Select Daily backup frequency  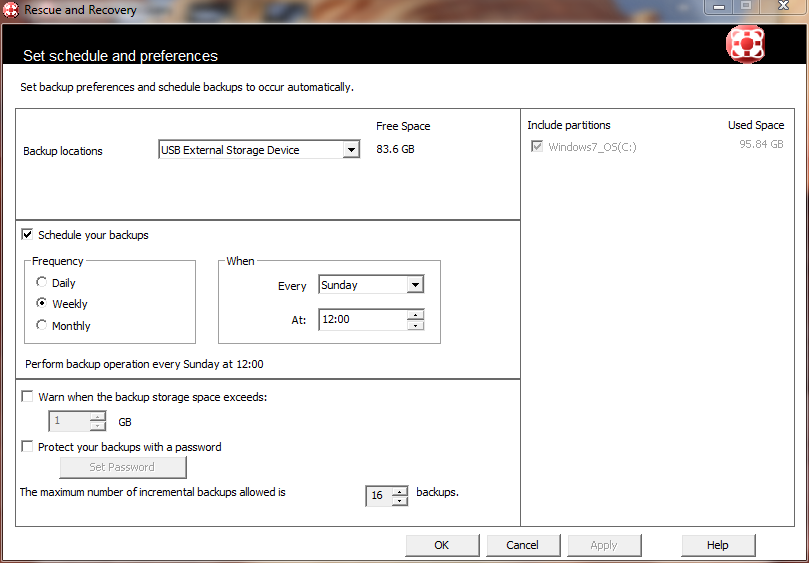point(41,283)
